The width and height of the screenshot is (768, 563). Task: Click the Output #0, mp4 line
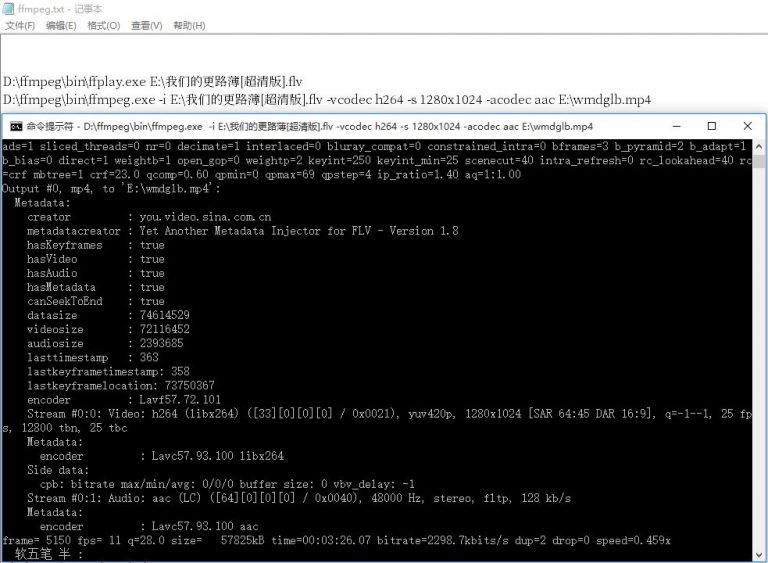[111, 189]
